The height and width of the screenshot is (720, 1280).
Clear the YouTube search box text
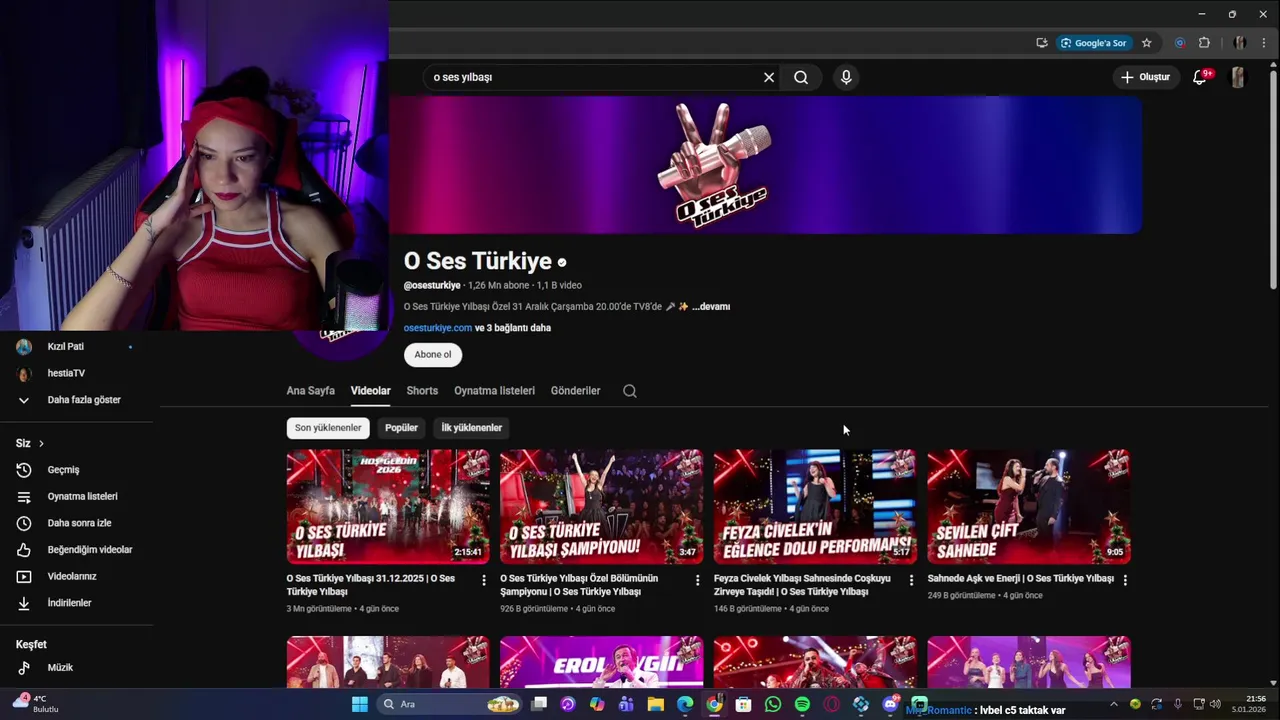pyautogui.click(x=769, y=77)
